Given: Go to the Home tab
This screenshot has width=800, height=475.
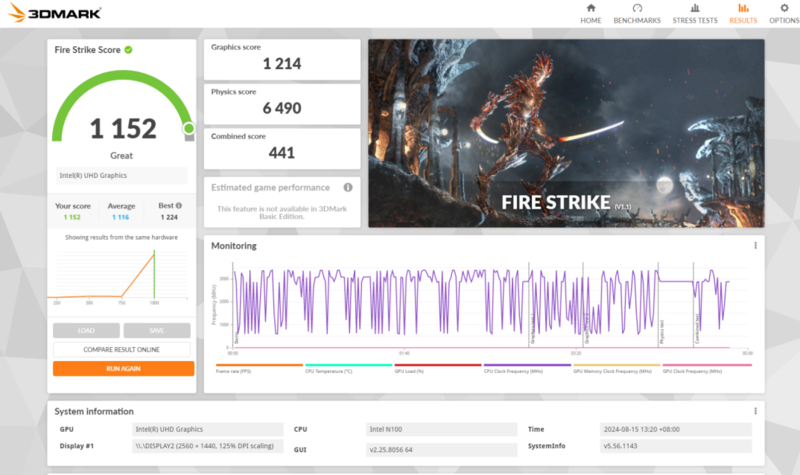Looking at the screenshot, I should 590,13.
